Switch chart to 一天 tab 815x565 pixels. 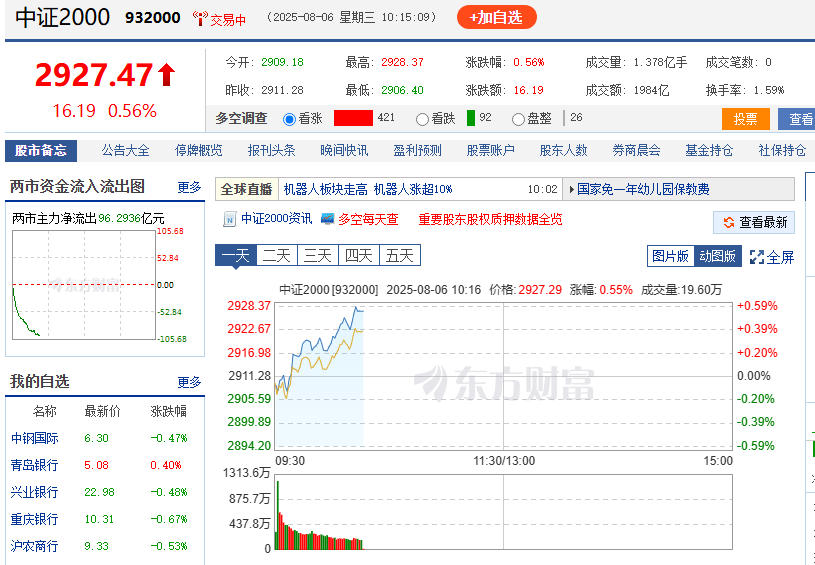[236, 256]
